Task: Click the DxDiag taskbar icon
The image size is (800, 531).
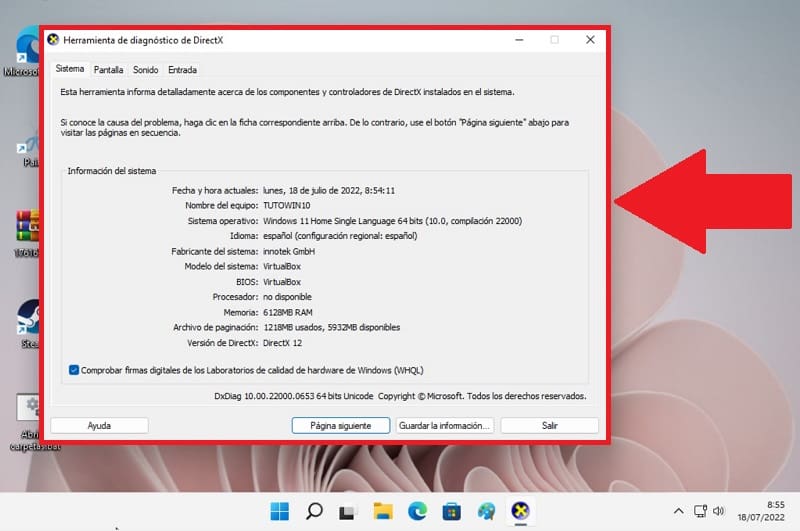Action: (x=520, y=511)
